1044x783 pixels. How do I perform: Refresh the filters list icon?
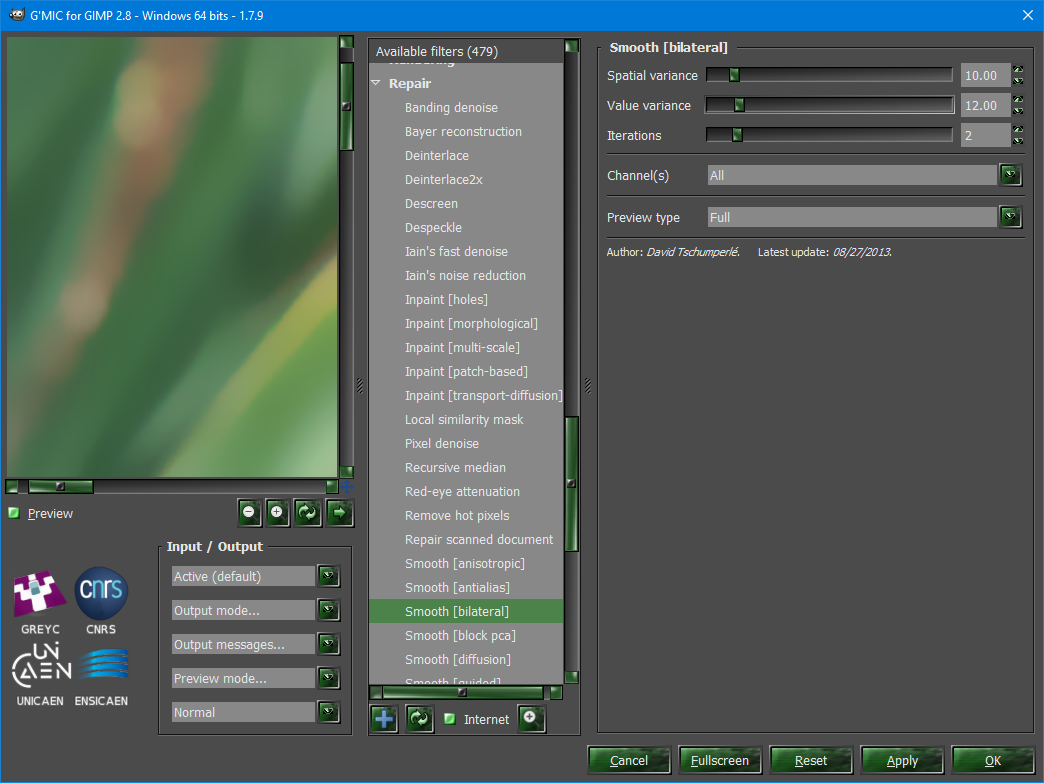pyautogui.click(x=419, y=719)
